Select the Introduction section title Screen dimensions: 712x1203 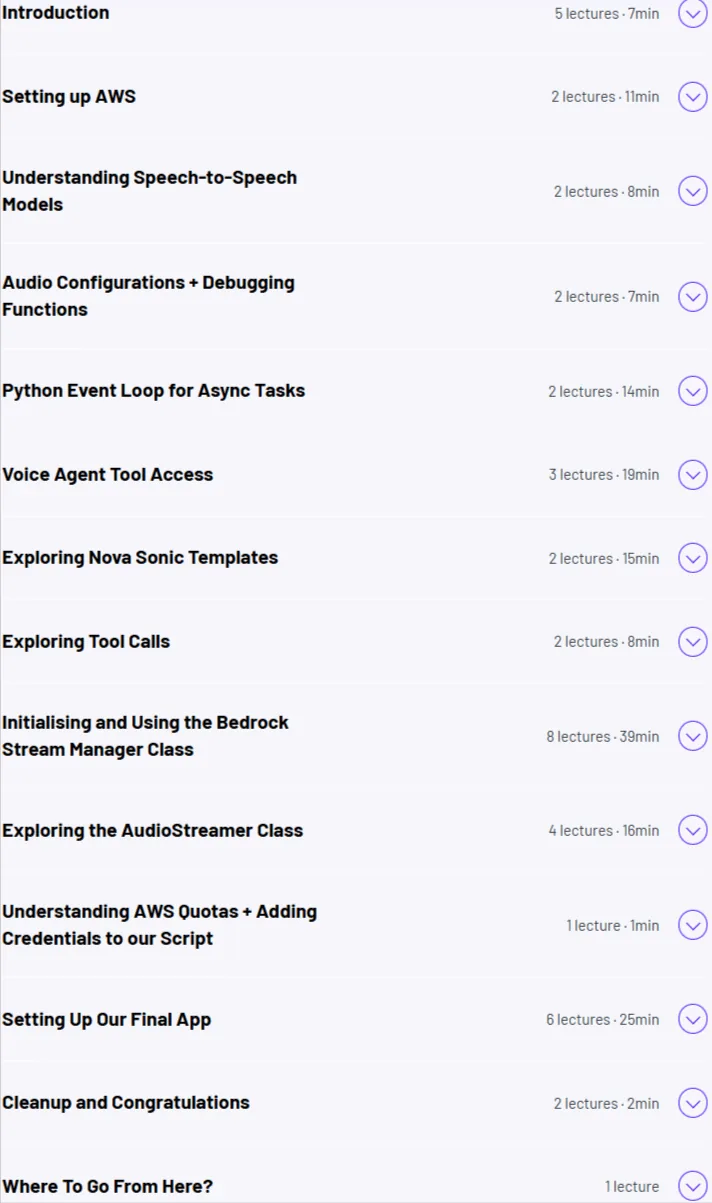coord(56,13)
